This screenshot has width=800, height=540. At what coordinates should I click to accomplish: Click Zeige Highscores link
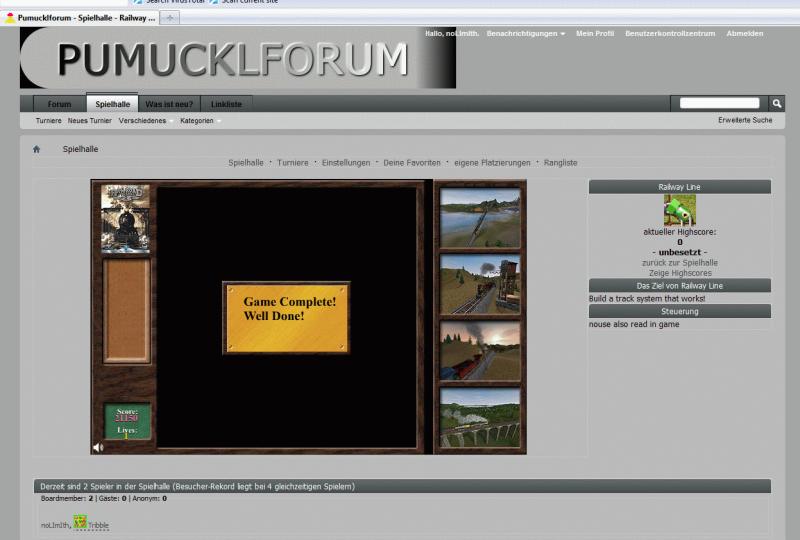680,273
